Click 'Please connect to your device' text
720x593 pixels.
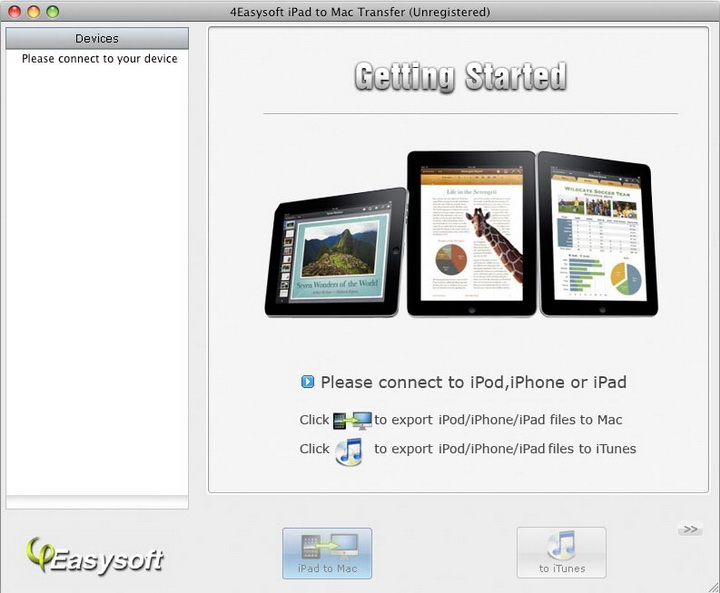(100, 59)
